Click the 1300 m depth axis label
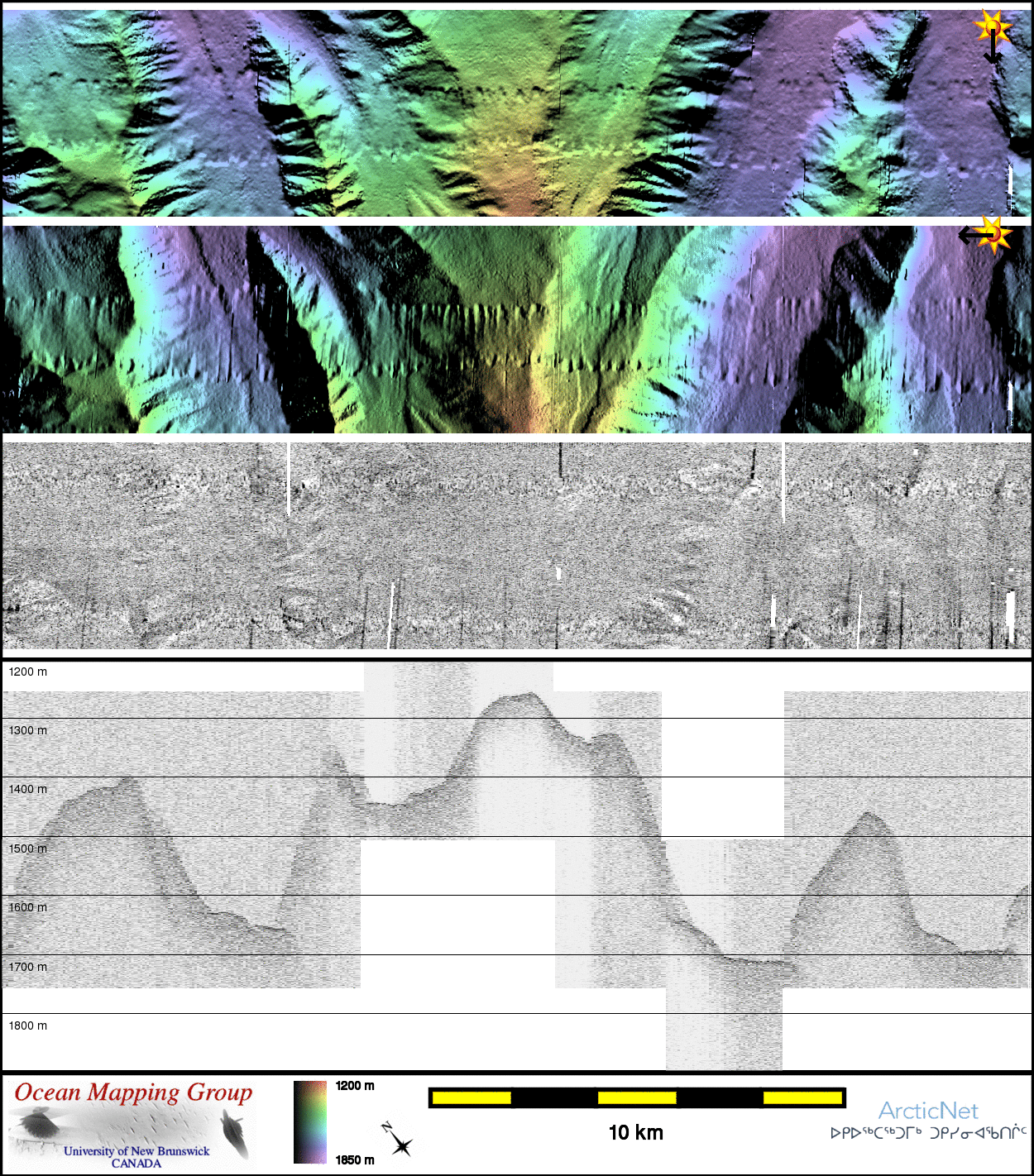The height and width of the screenshot is (1176, 1034). [28, 731]
